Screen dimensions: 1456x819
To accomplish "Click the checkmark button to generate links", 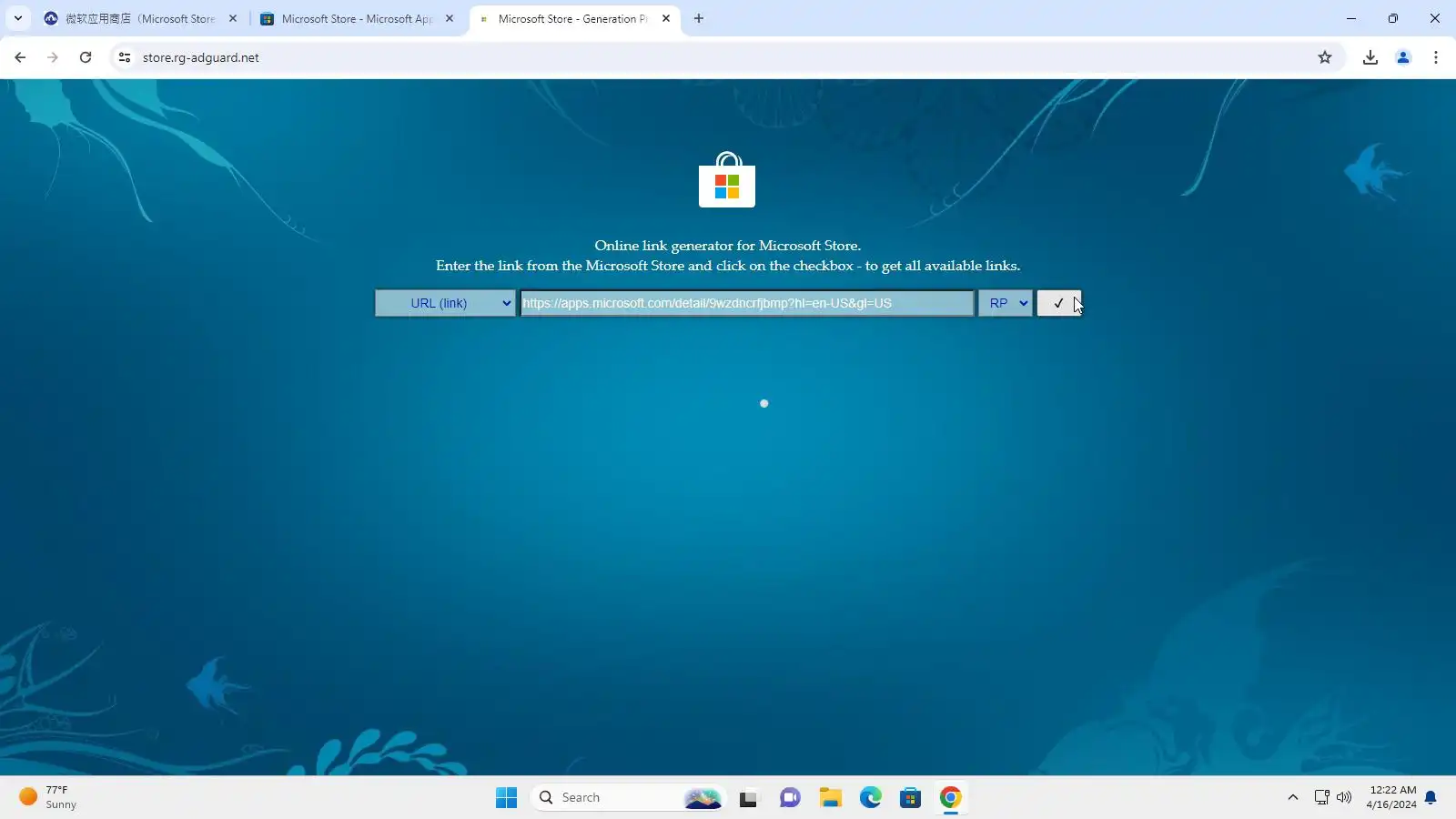I will pos(1058,303).
